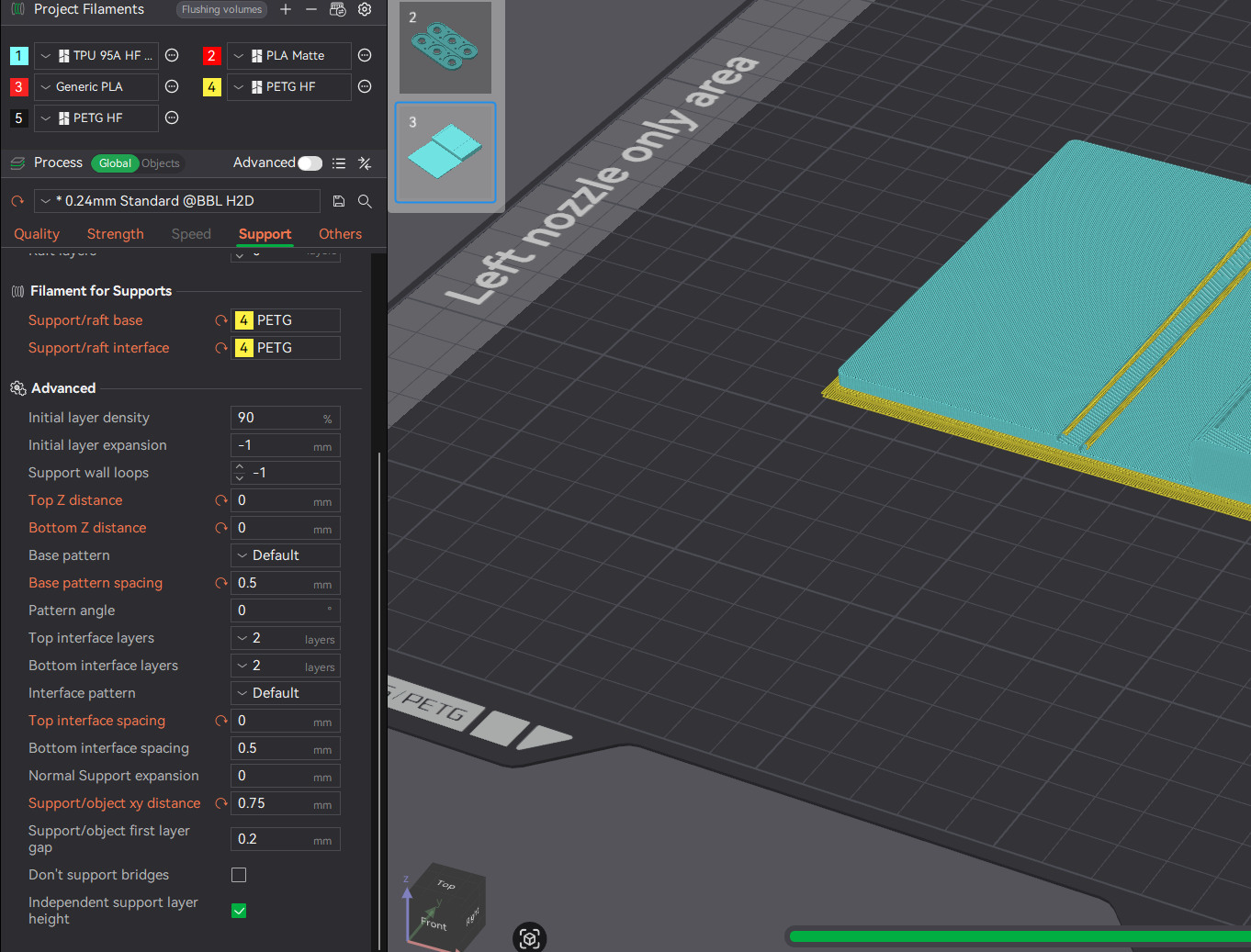
Task: Open the TPU 95A HF filament dropdown
Action: click(96, 55)
